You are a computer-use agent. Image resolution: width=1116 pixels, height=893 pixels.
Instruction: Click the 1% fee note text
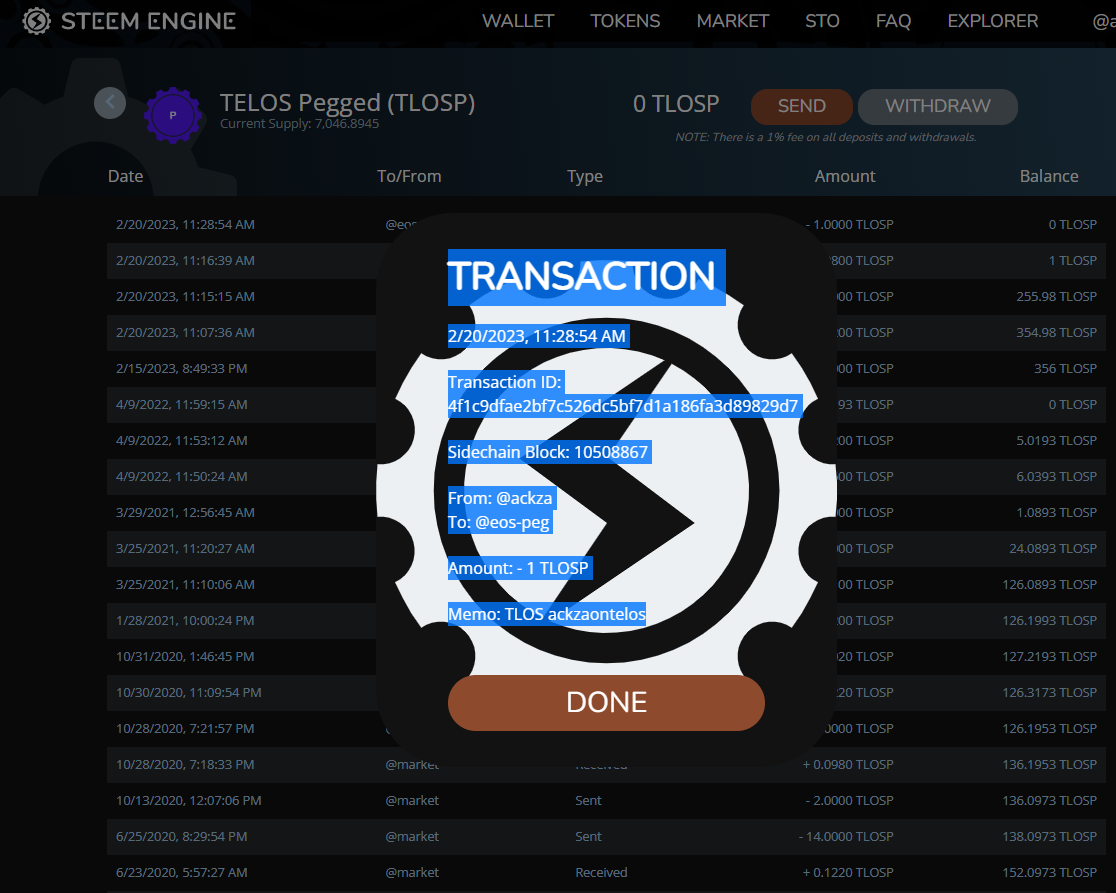(x=826, y=137)
